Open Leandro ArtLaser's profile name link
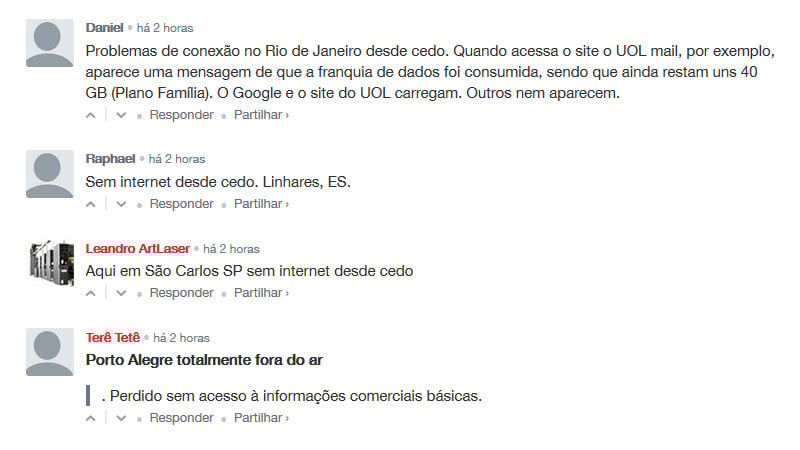The image size is (800, 450). pyautogui.click(x=138, y=248)
